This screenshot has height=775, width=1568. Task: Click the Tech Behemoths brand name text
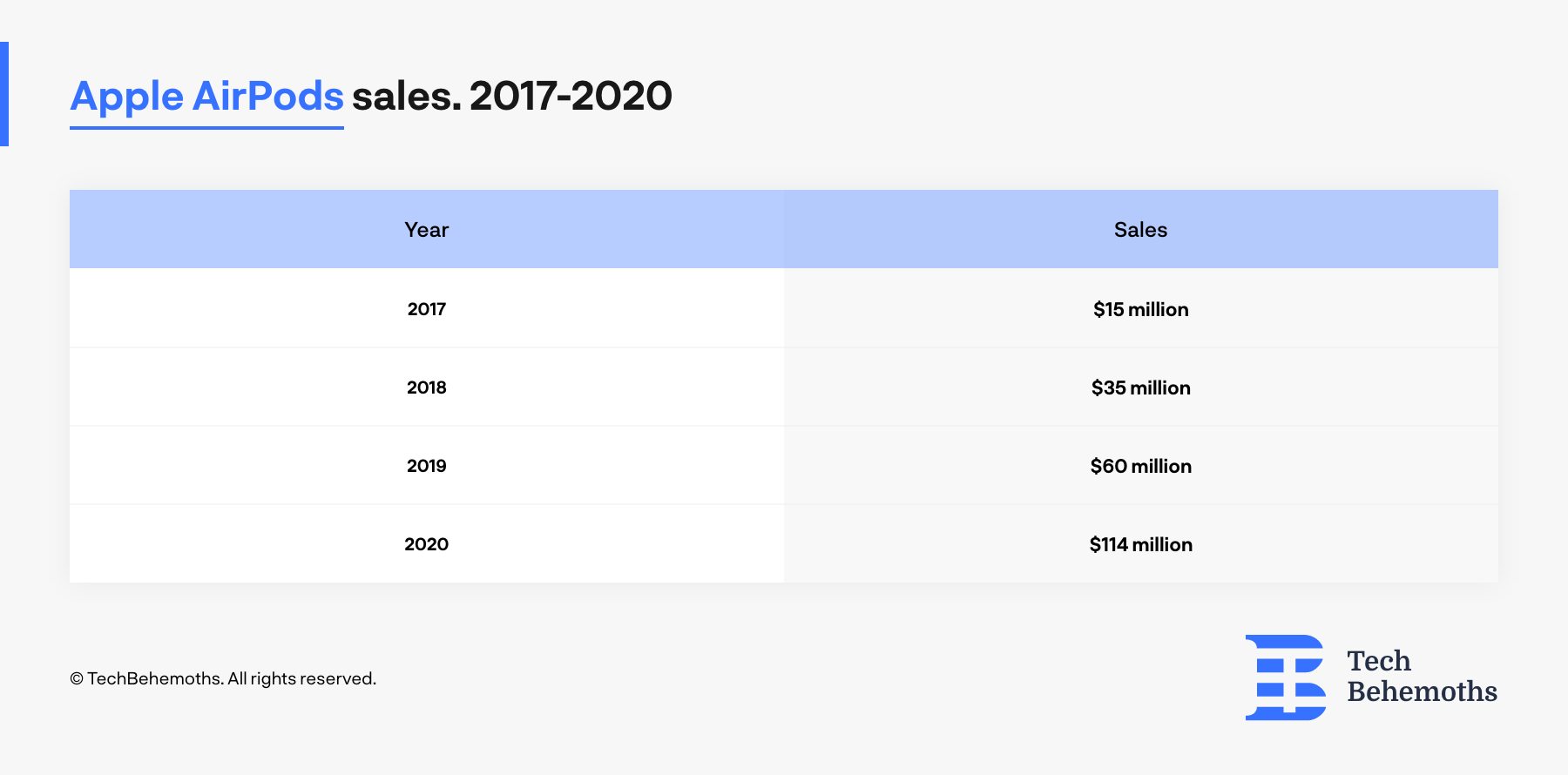1422,676
